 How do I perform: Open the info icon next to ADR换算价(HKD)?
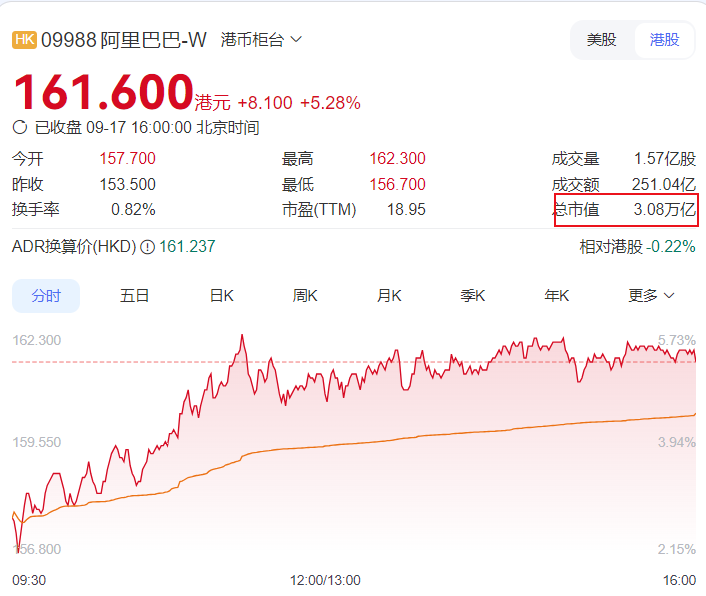(148, 247)
